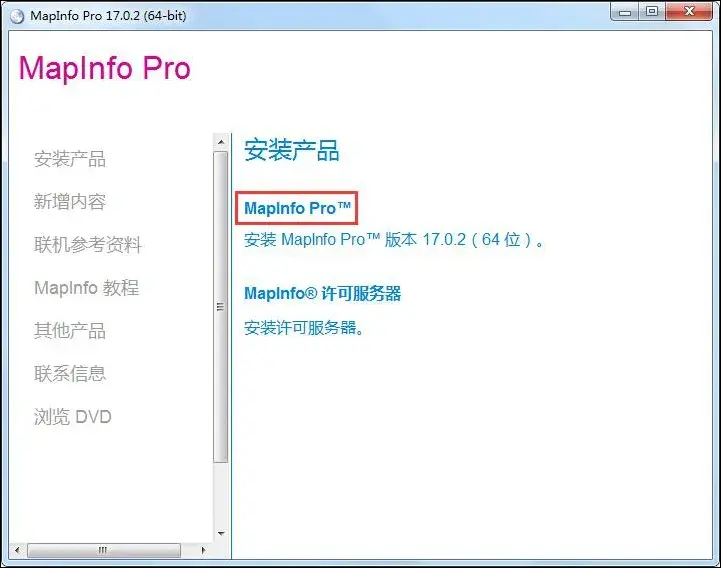Select 浏览 DVD in the sidebar
Screen dimensions: 721x568
73,416
